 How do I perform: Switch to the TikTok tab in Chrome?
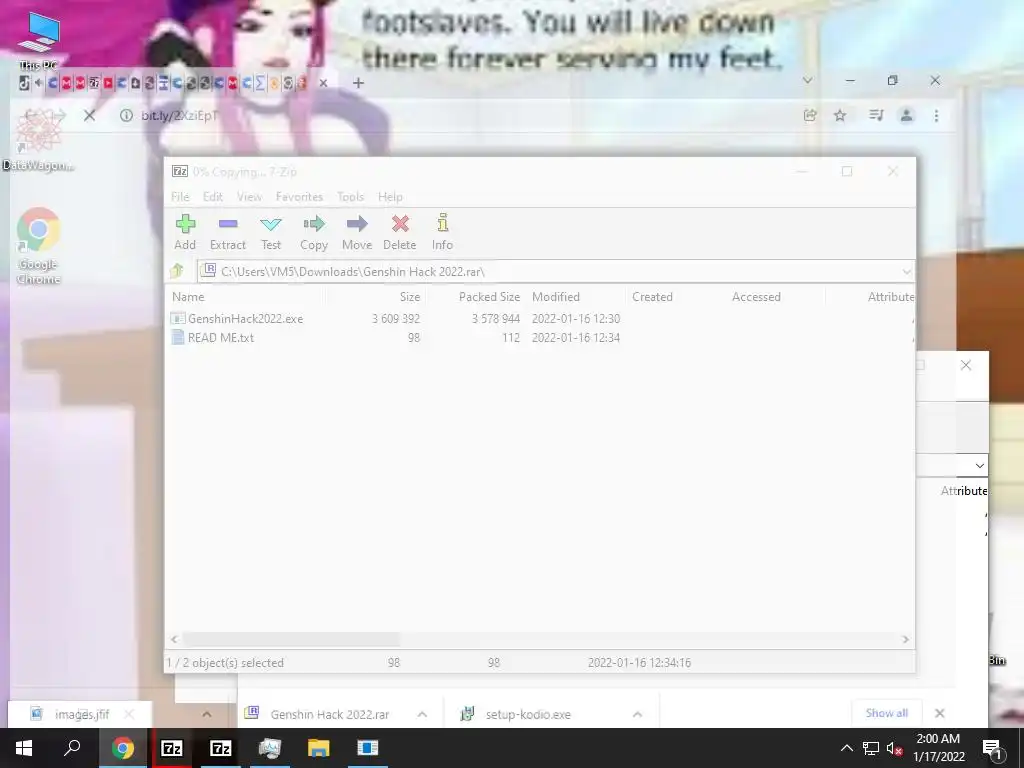(x=24, y=83)
